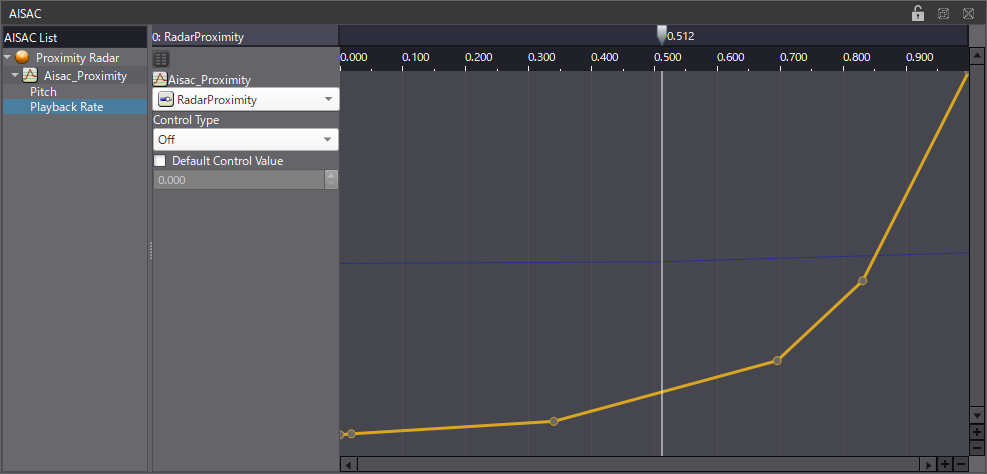
Task: Click the control icon inside the RadarProximity dropdown
Action: (x=166, y=99)
